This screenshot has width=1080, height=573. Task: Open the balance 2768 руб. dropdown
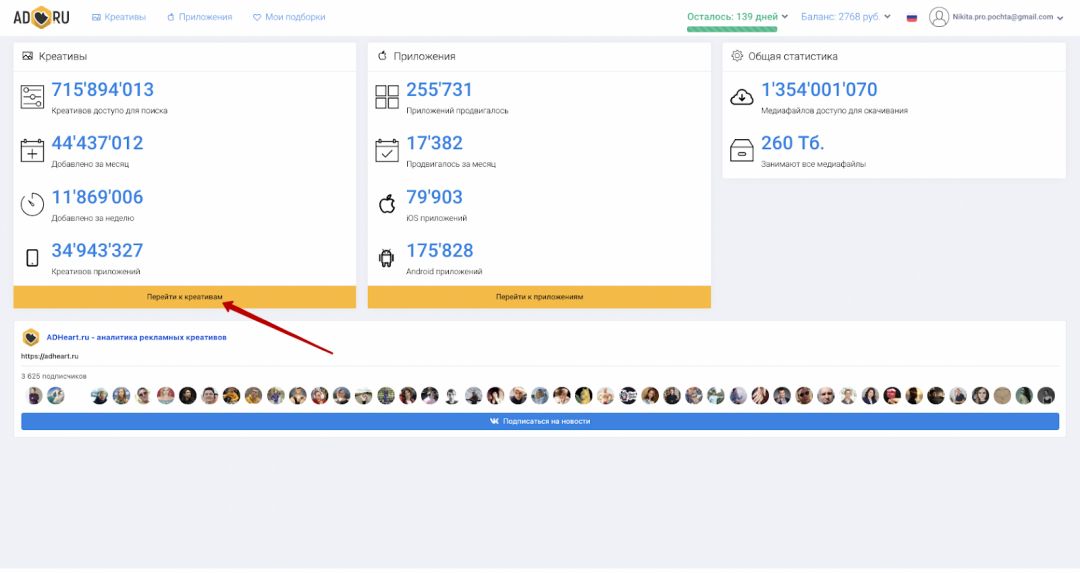(845, 17)
